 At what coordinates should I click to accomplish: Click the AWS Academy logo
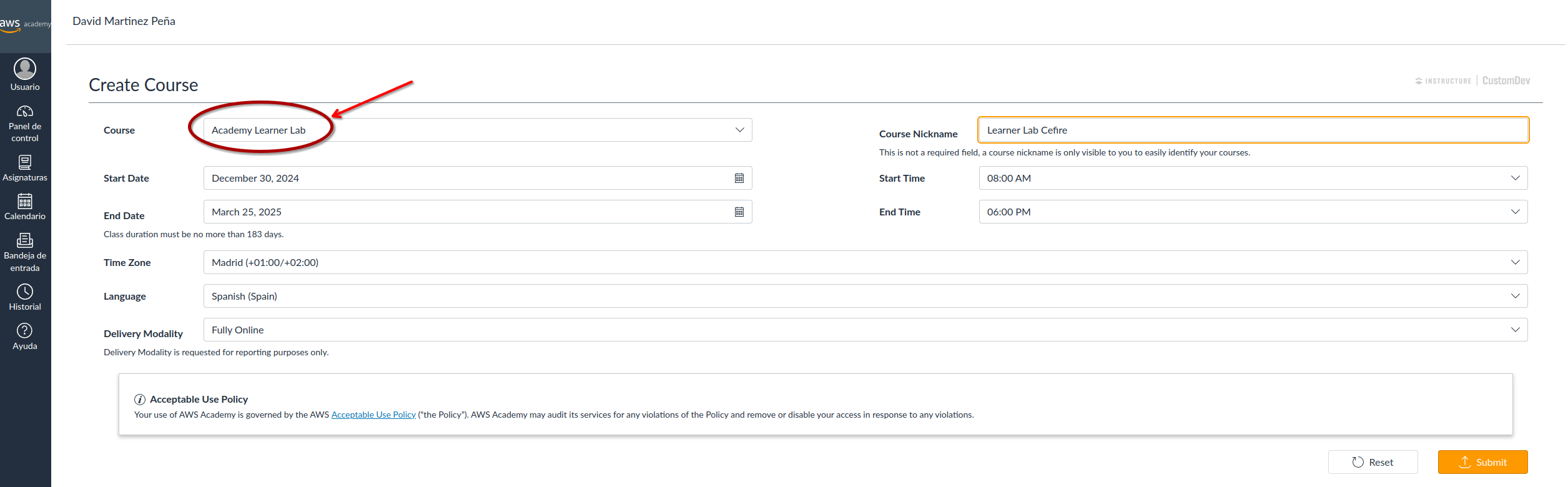click(25, 24)
